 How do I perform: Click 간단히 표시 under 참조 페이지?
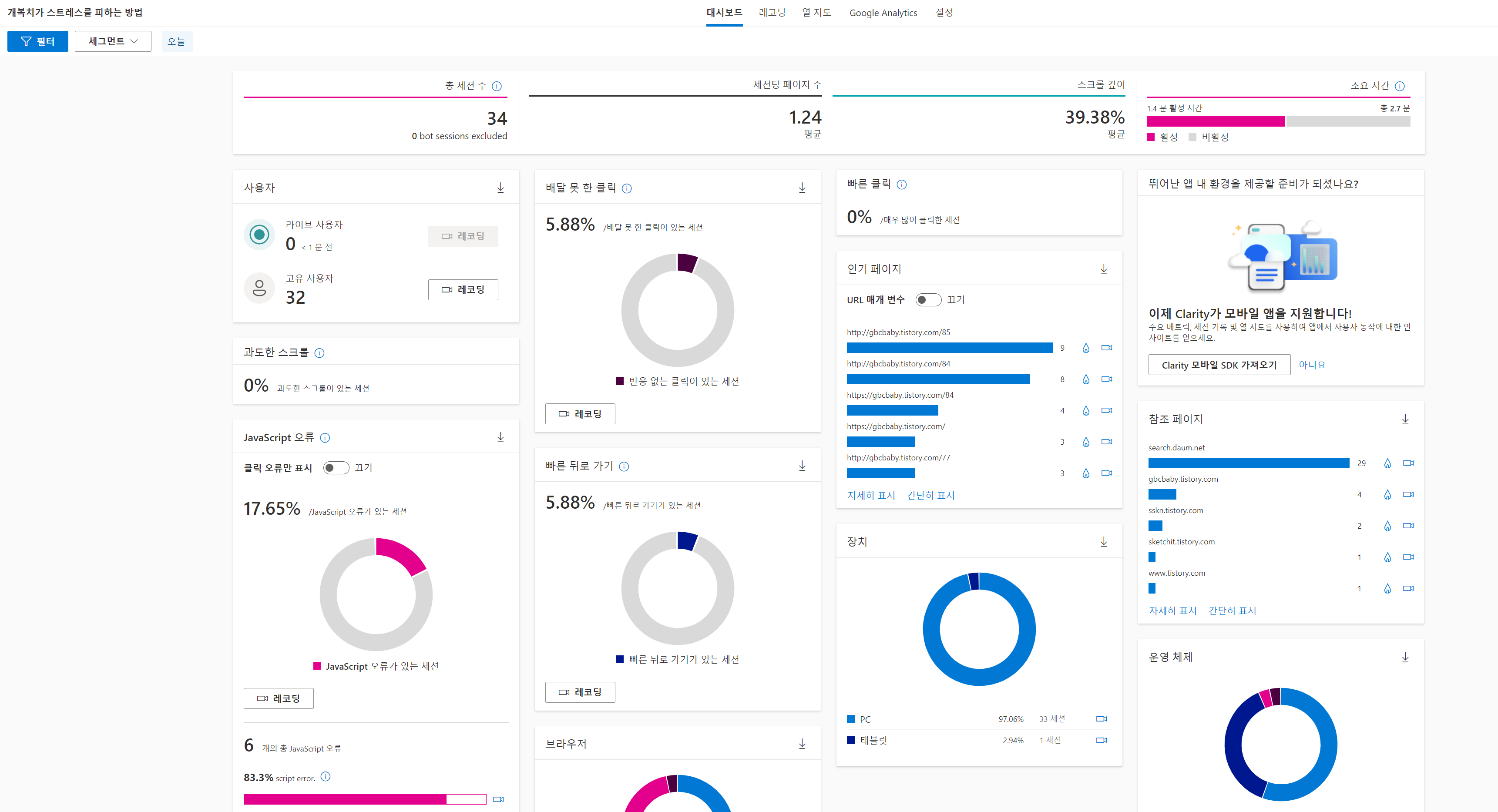tap(1232, 611)
